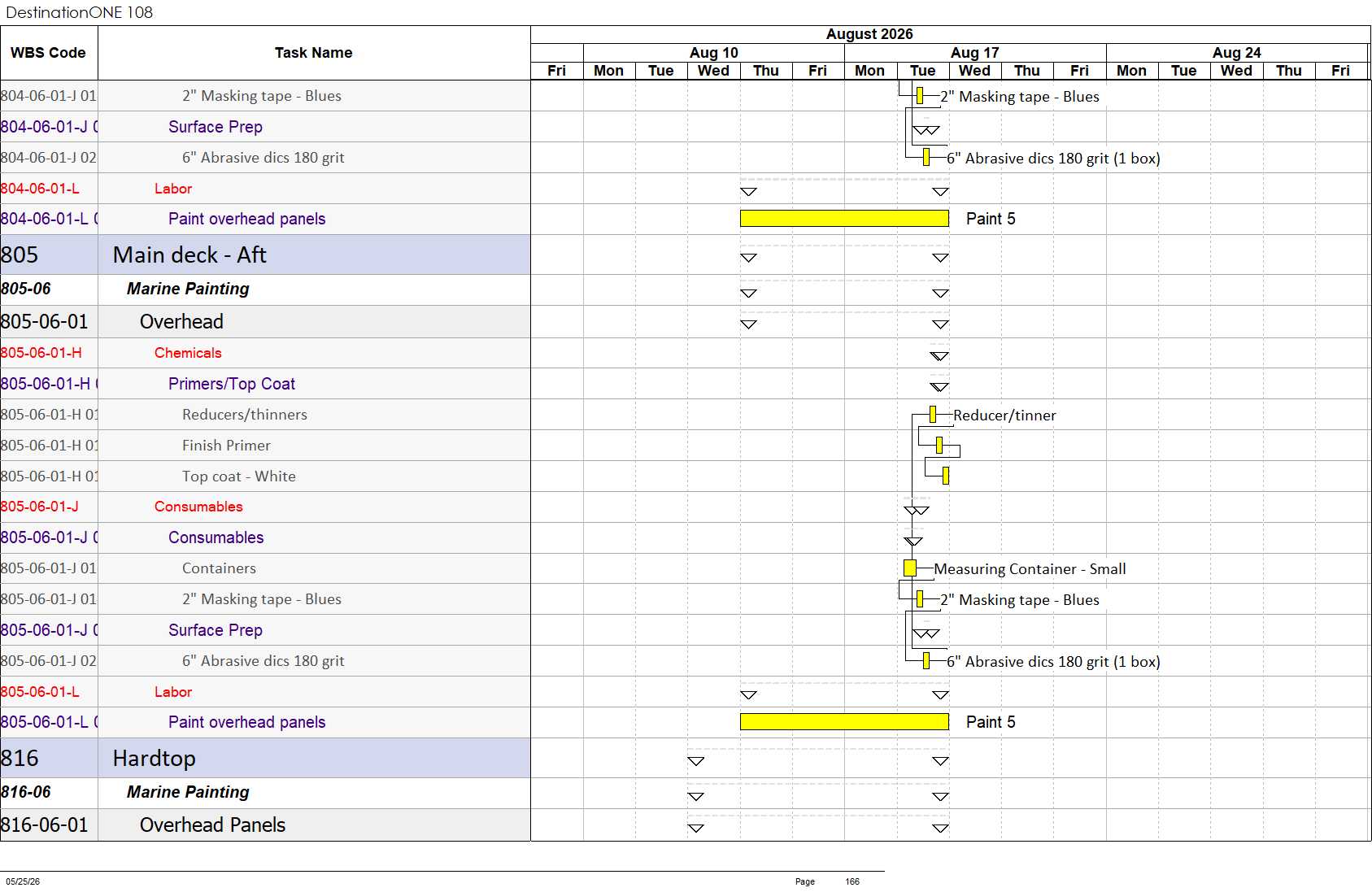Screen dimensions: 1372x892
Task: Select the 805 Chemicals task name
Action: (x=188, y=353)
